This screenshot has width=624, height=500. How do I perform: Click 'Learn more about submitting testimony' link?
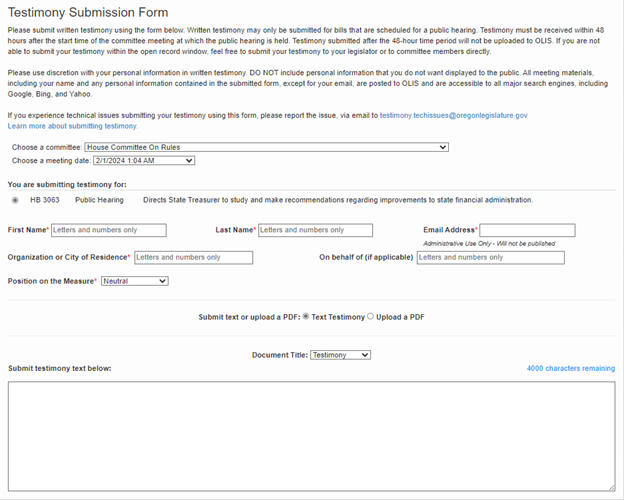tap(72, 127)
